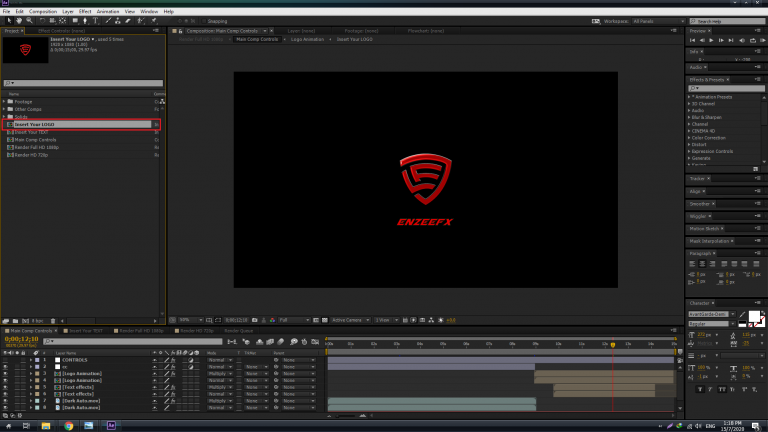Click the snapshot camera icon in viewer
The image size is (768, 432).
[x=255, y=320]
